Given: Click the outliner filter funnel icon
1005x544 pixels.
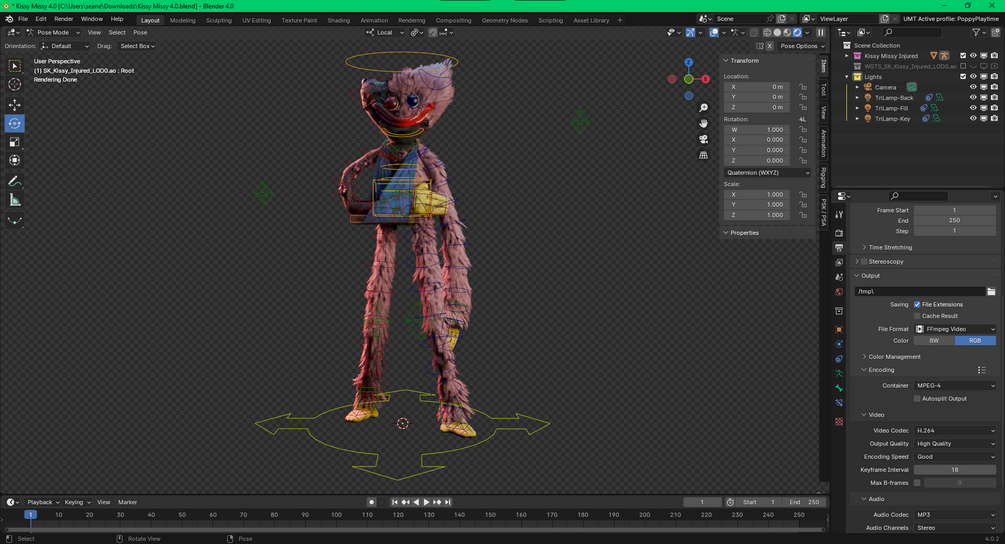Looking at the screenshot, I should 976,32.
